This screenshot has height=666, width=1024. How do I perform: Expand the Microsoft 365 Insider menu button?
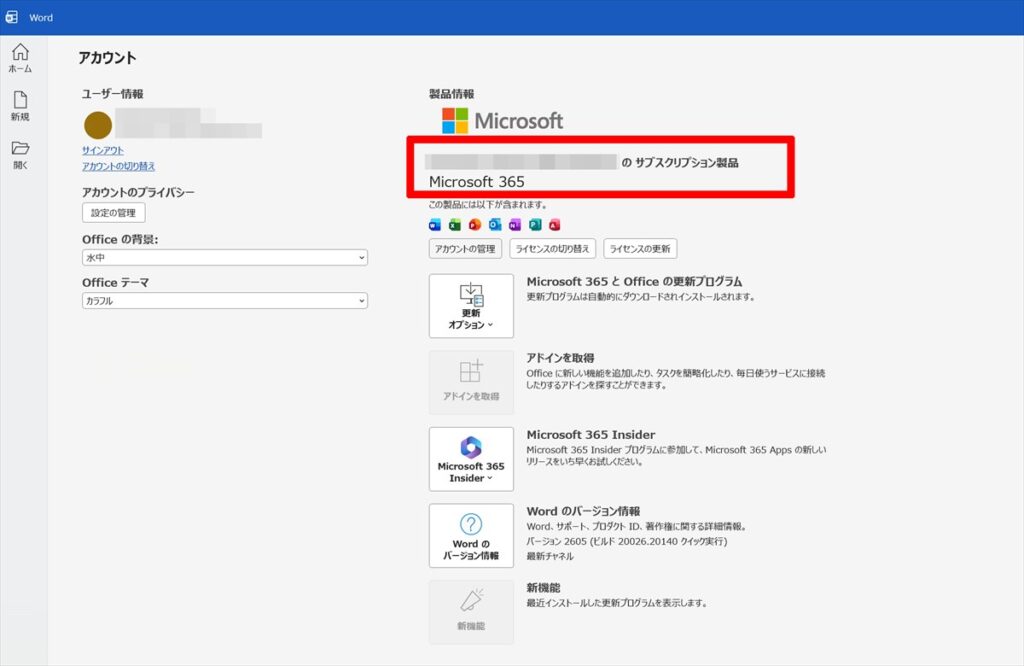click(471, 459)
